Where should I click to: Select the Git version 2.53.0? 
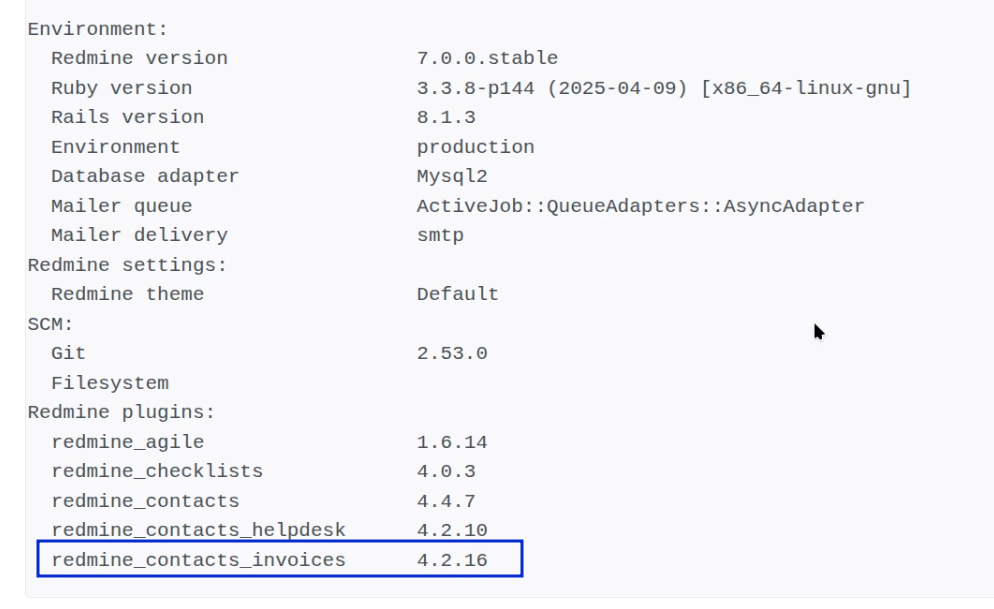pyautogui.click(x=452, y=353)
